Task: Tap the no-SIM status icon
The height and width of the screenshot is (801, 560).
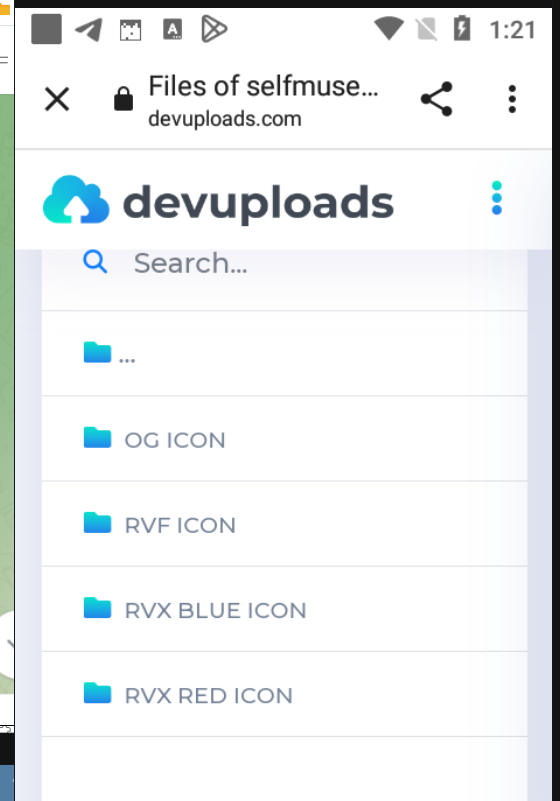Action: pyautogui.click(x=426, y=29)
